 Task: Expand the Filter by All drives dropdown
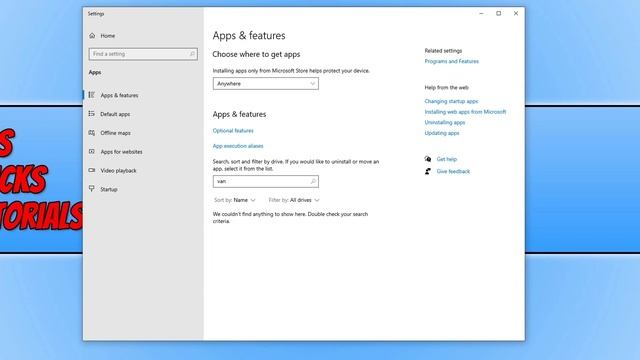(294, 200)
